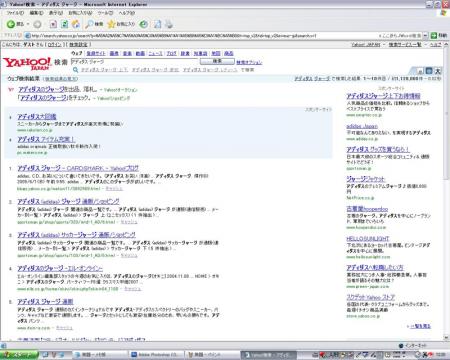Open the アディダスアイテム充実 sponsored link

click(46, 139)
